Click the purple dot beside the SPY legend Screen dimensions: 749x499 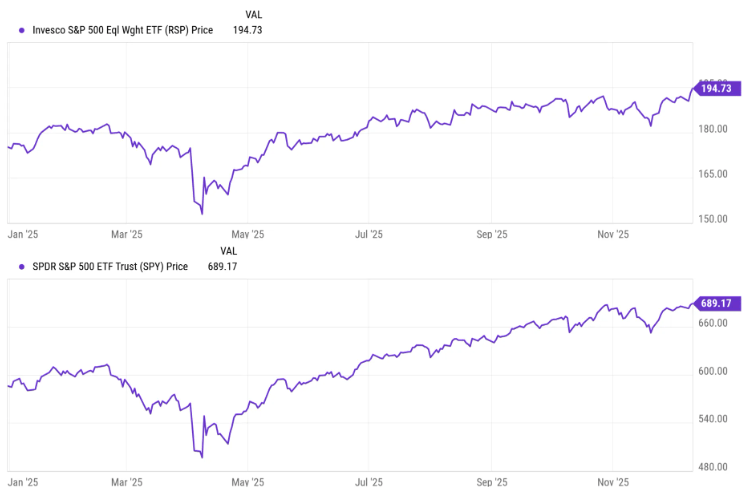[x=21, y=266]
